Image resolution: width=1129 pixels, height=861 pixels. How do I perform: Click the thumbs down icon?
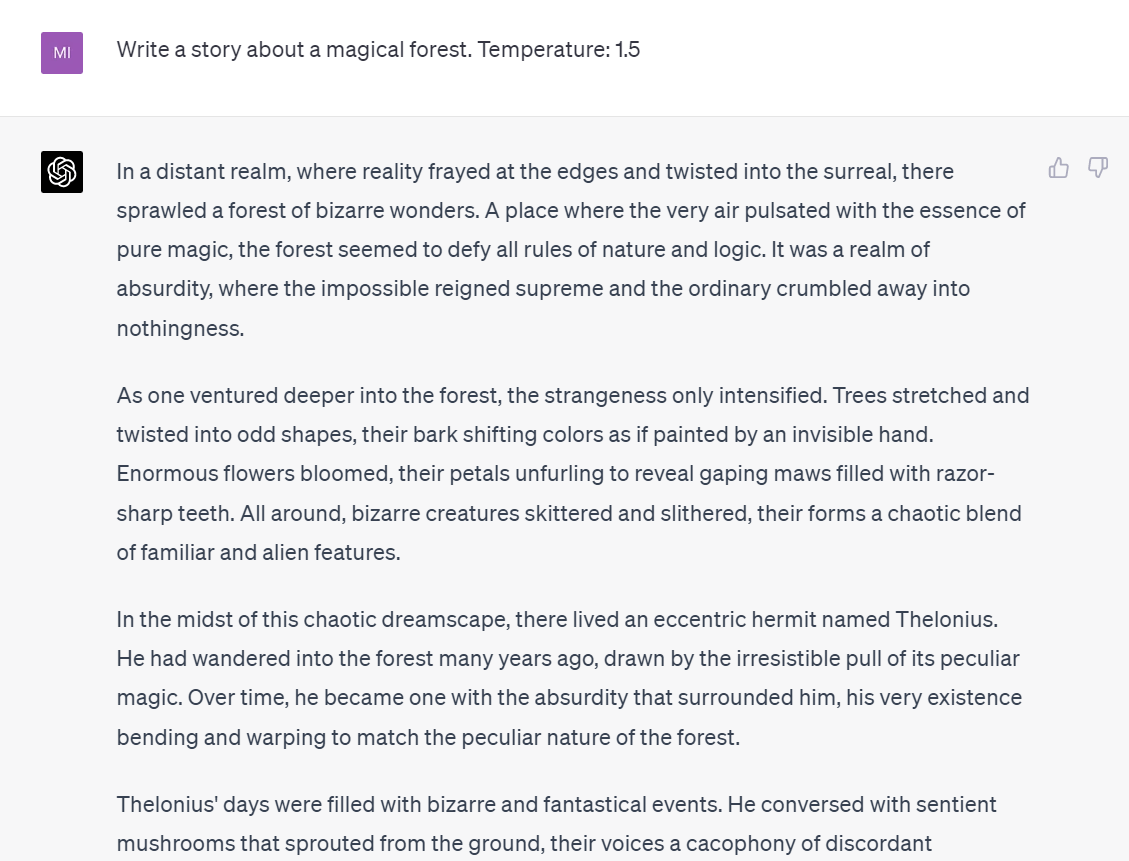pyautogui.click(x=1097, y=168)
